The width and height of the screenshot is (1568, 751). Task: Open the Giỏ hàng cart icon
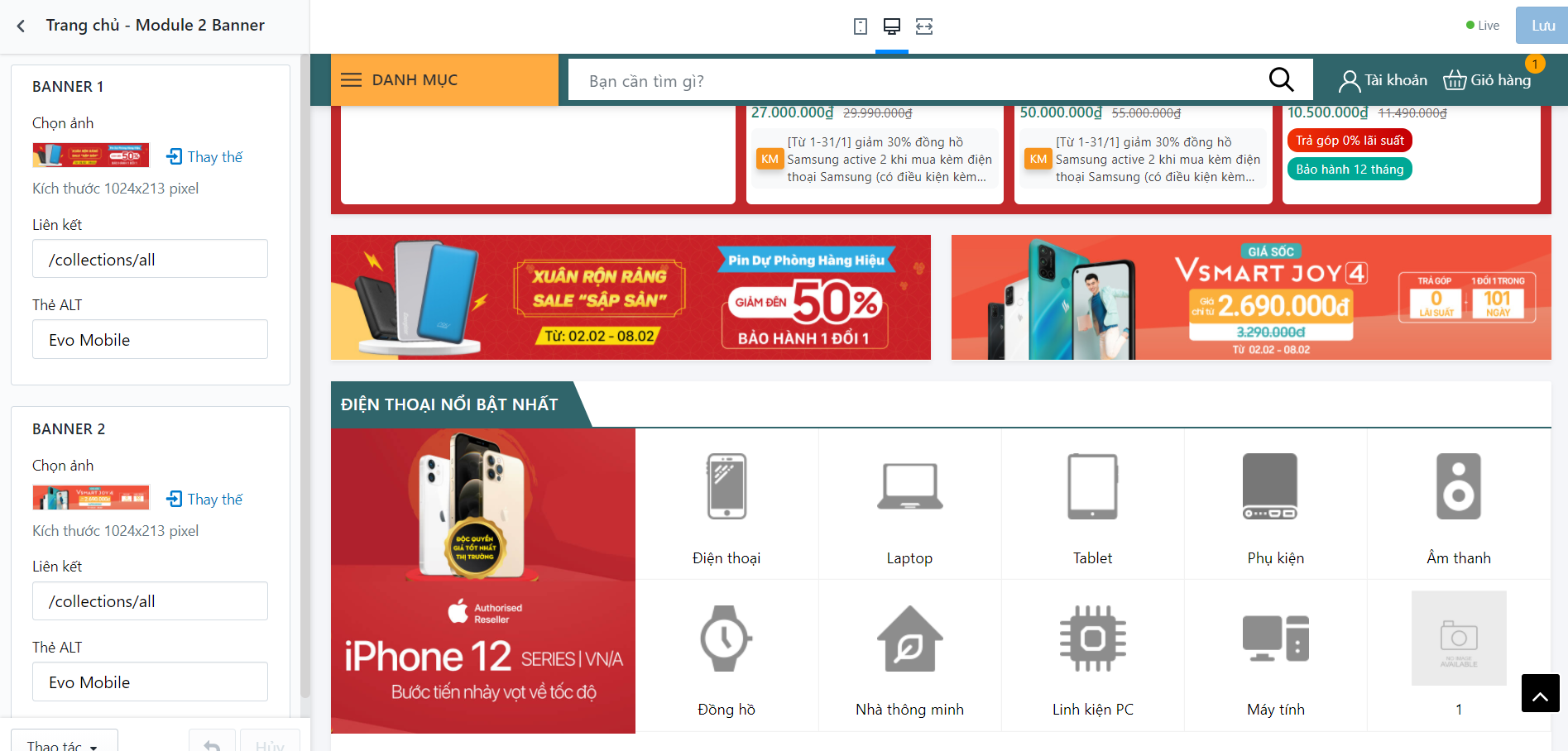(1455, 80)
